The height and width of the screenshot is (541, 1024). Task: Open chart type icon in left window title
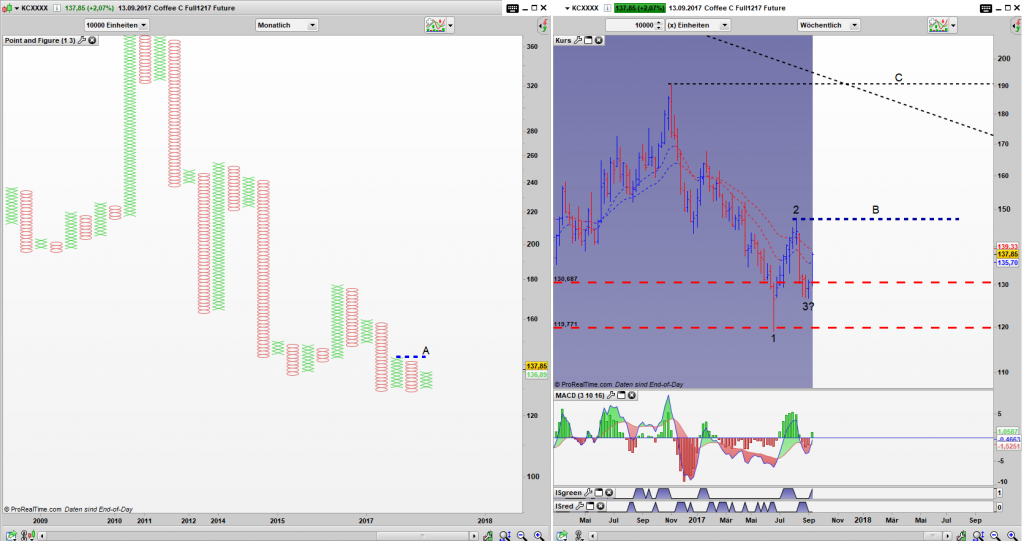(7, 8)
